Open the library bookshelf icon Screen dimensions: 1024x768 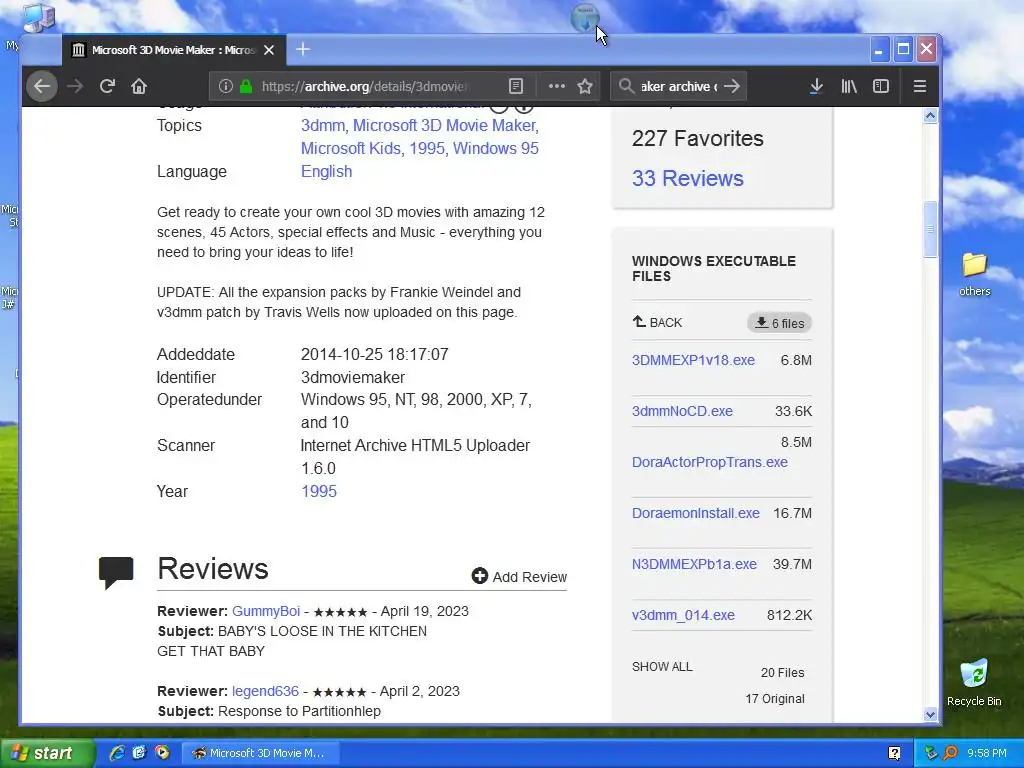pyautogui.click(x=849, y=86)
